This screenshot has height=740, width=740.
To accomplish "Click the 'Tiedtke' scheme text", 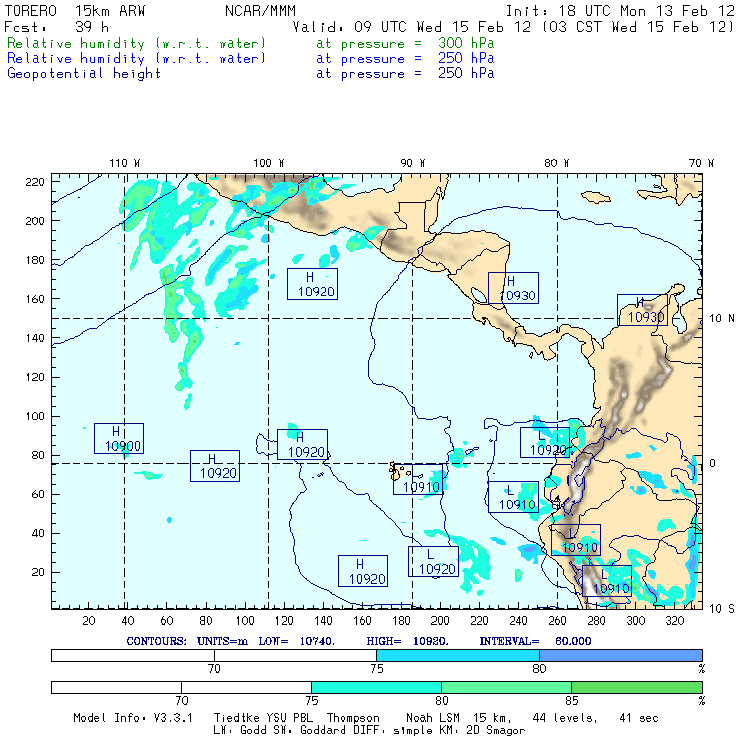I will coord(236,718).
